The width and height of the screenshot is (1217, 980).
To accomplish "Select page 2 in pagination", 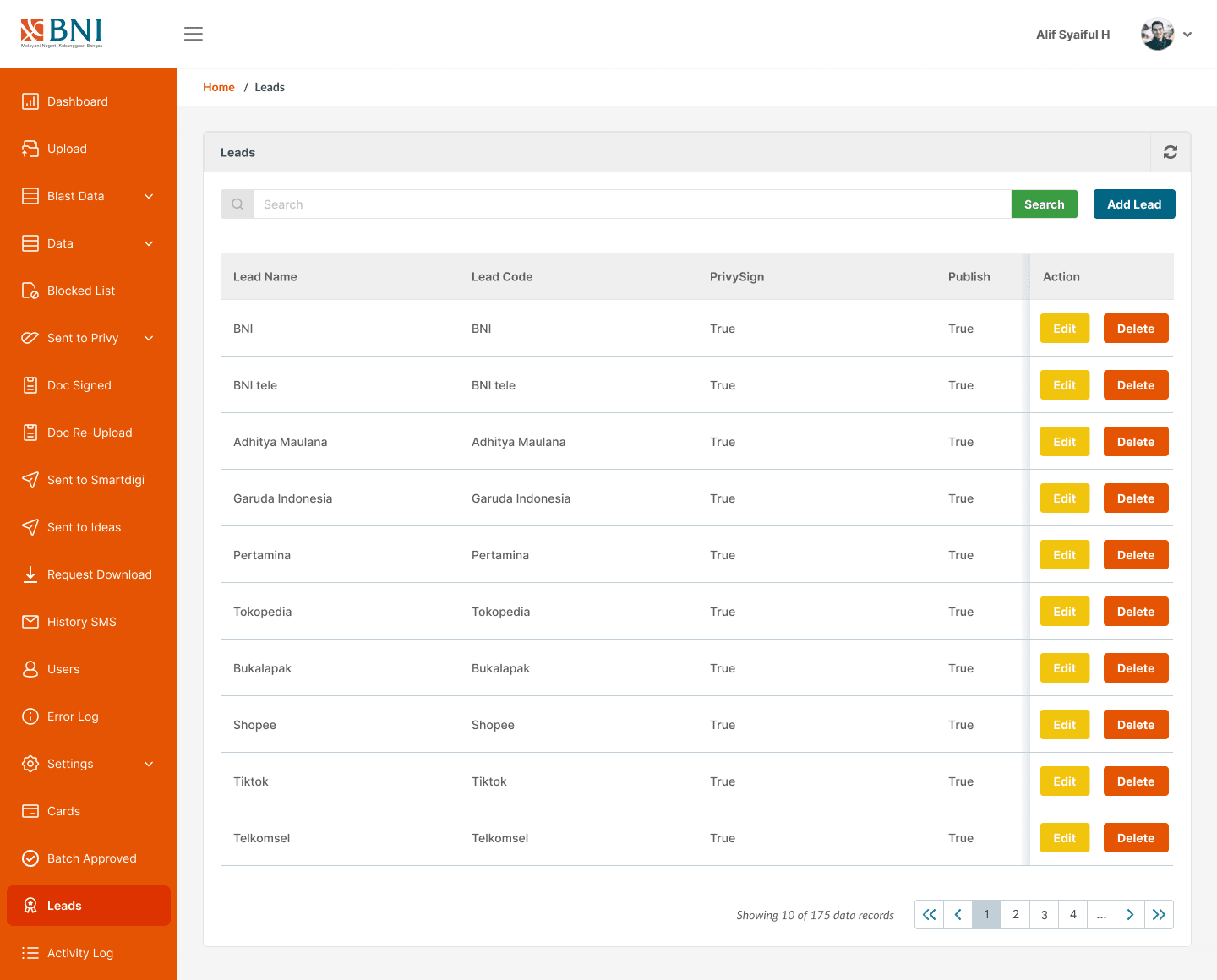I will tap(1015, 914).
